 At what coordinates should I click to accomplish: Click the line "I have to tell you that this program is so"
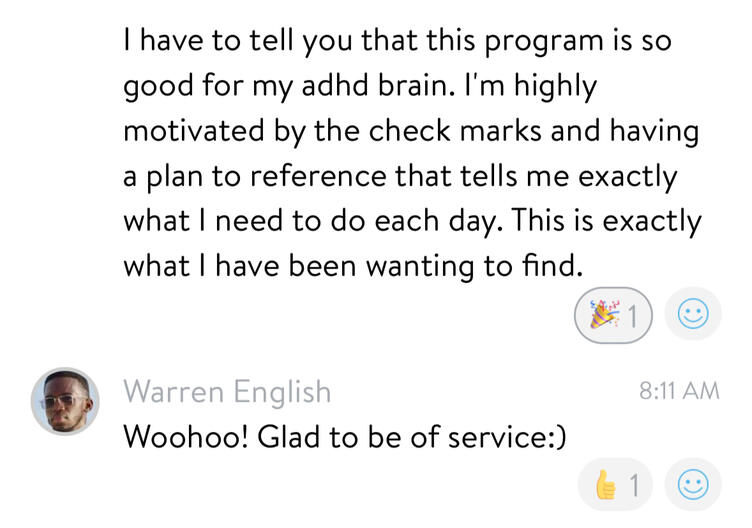click(397, 41)
